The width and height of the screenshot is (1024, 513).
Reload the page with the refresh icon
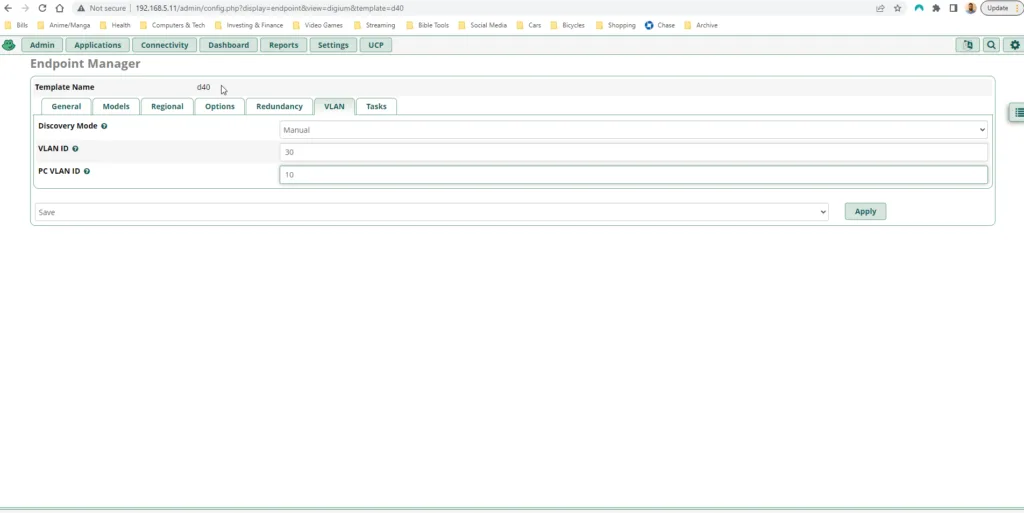42,8
